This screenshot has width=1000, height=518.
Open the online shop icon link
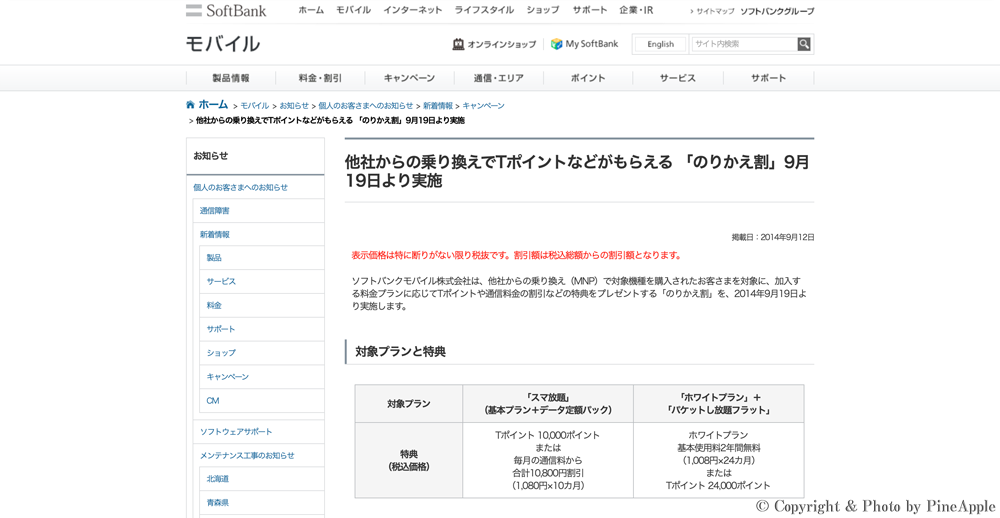click(458, 44)
